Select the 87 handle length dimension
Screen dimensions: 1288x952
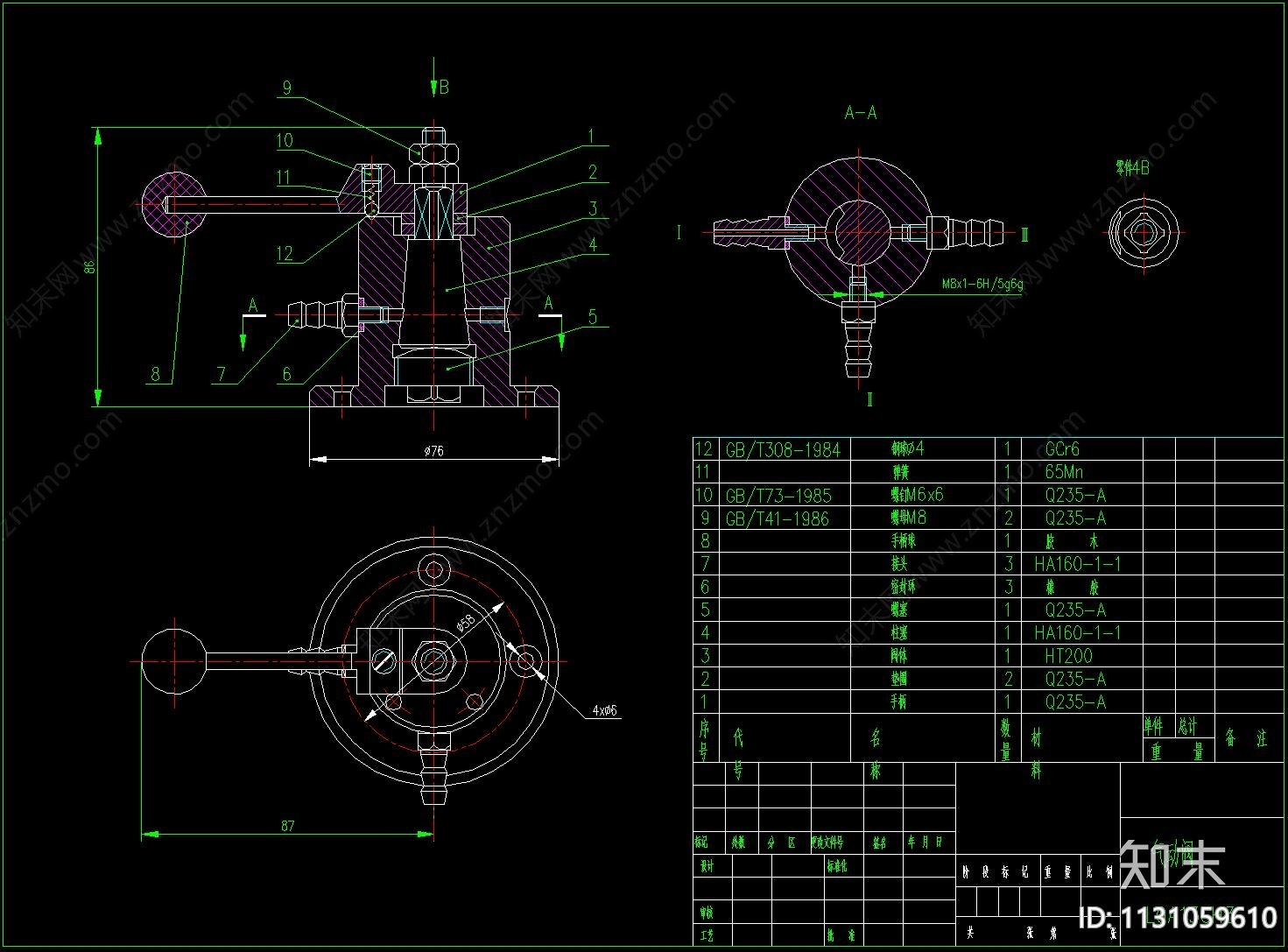288,825
